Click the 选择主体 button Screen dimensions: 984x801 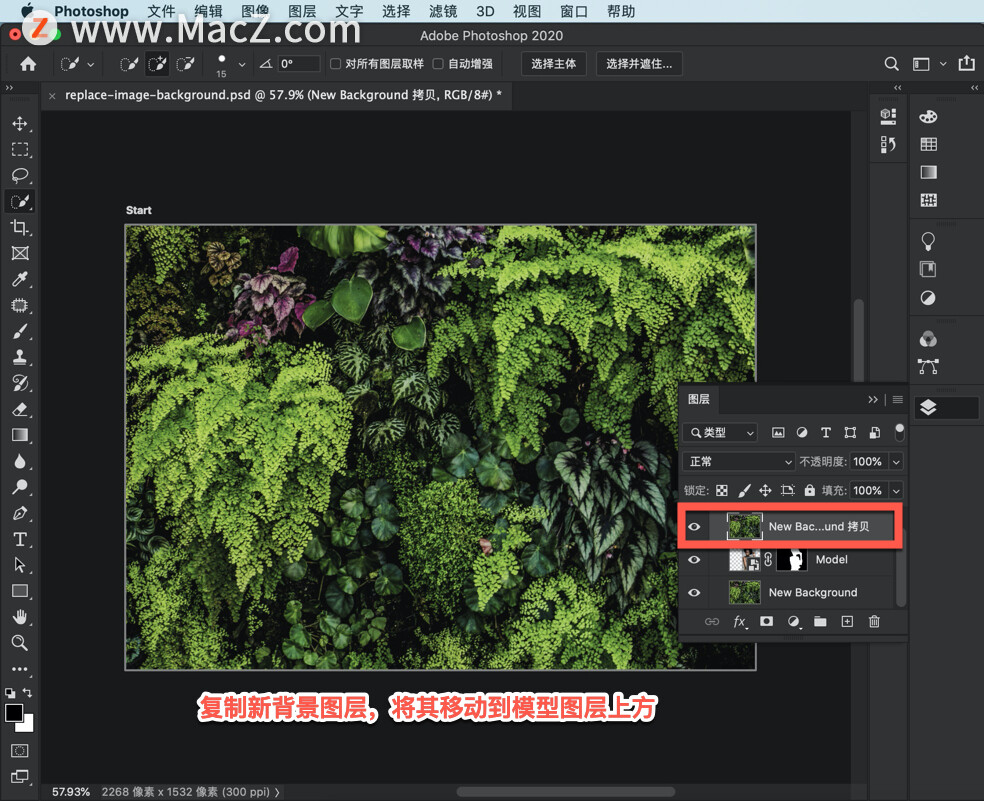[553, 64]
